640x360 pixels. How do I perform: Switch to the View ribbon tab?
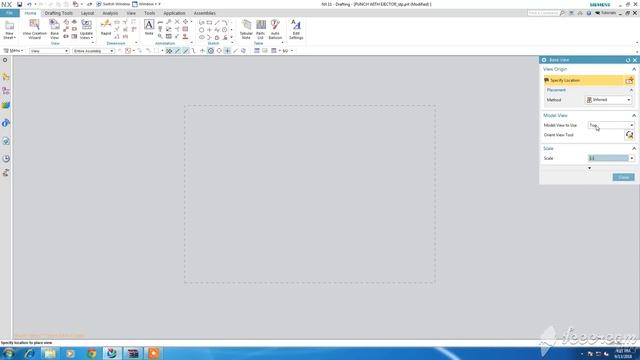[131, 13]
